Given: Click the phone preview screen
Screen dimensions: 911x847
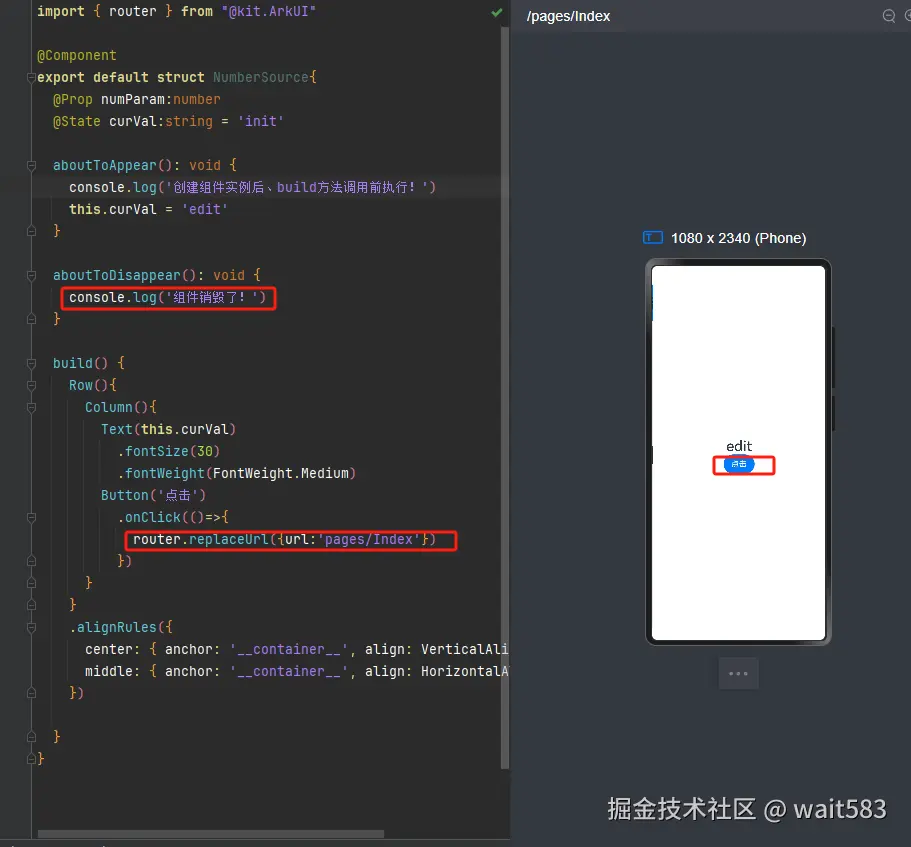Looking at the screenshot, I should click(x=738, y=453).
